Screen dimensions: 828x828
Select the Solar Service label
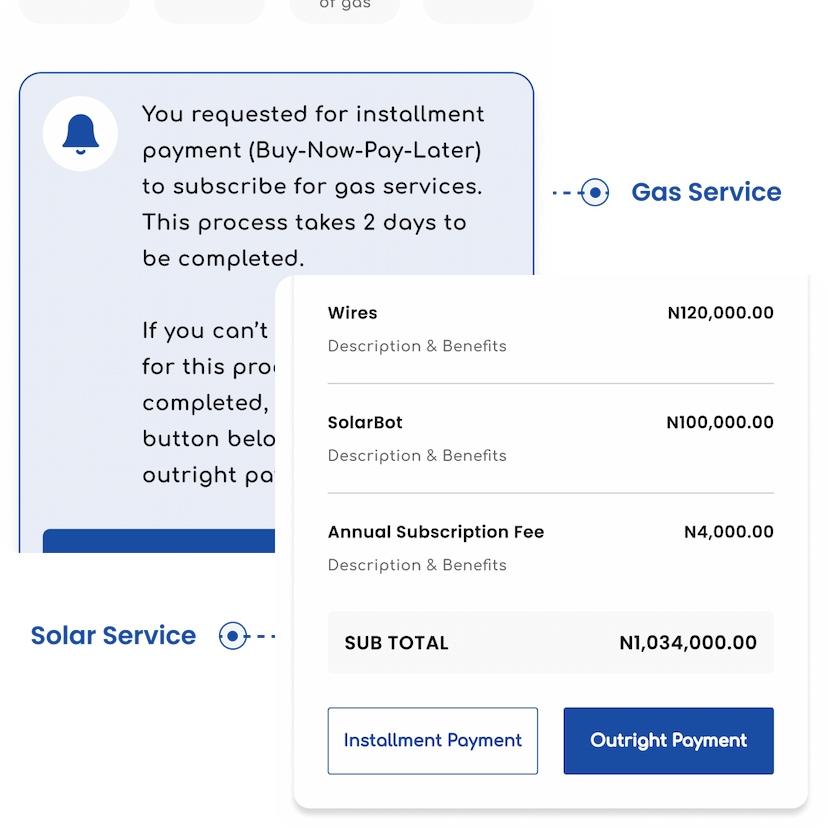click(113, 635)
